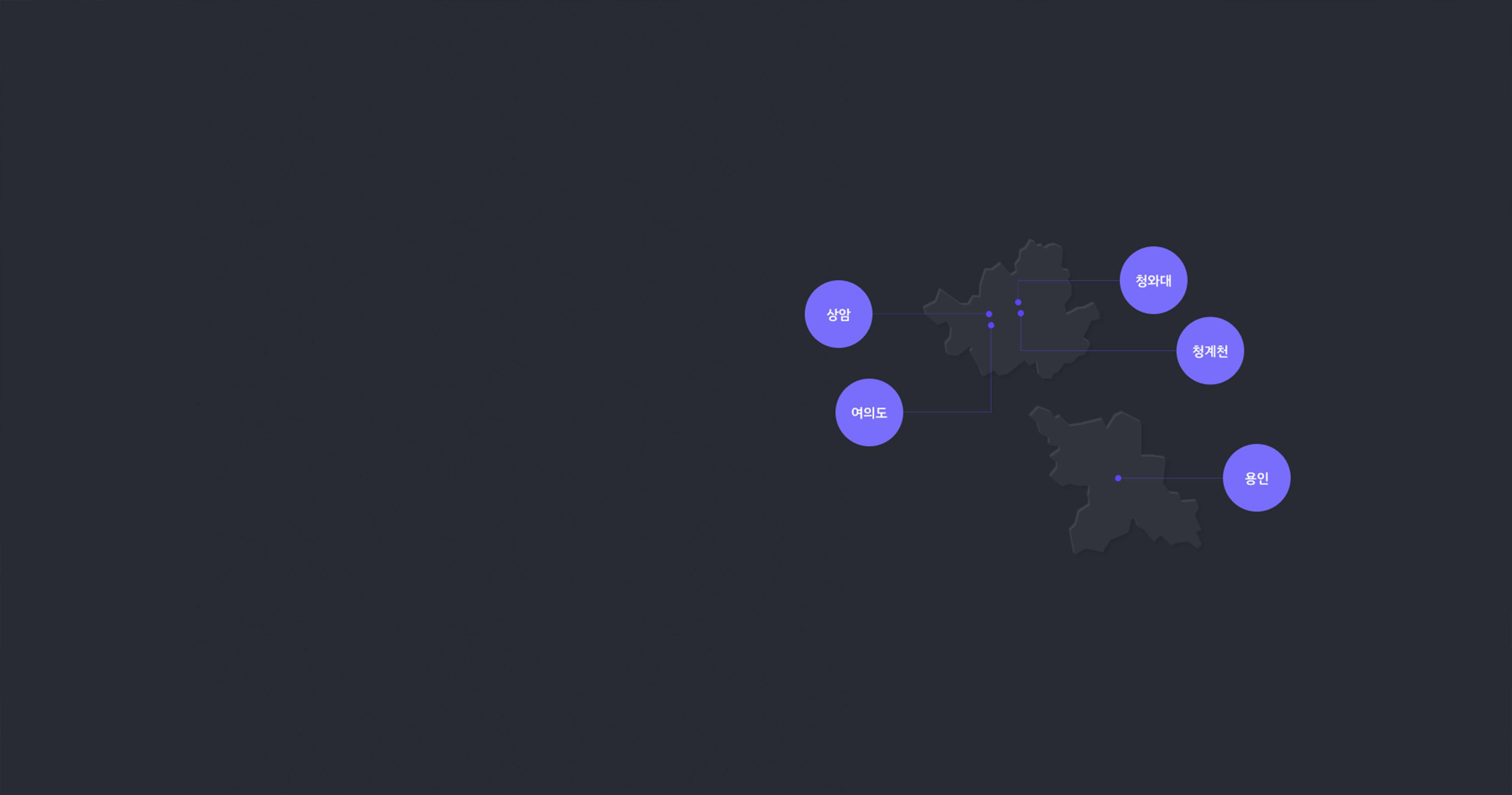Screen dimensions: 1512x795
Task: Click the 용인 location dot on map
Action: [x=1118, y=478]
